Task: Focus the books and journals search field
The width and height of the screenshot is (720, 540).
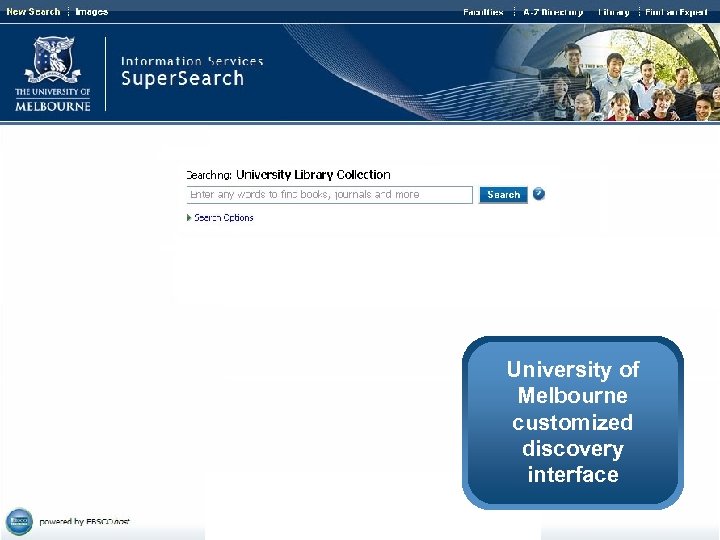Action: click(x=329, y=195)
